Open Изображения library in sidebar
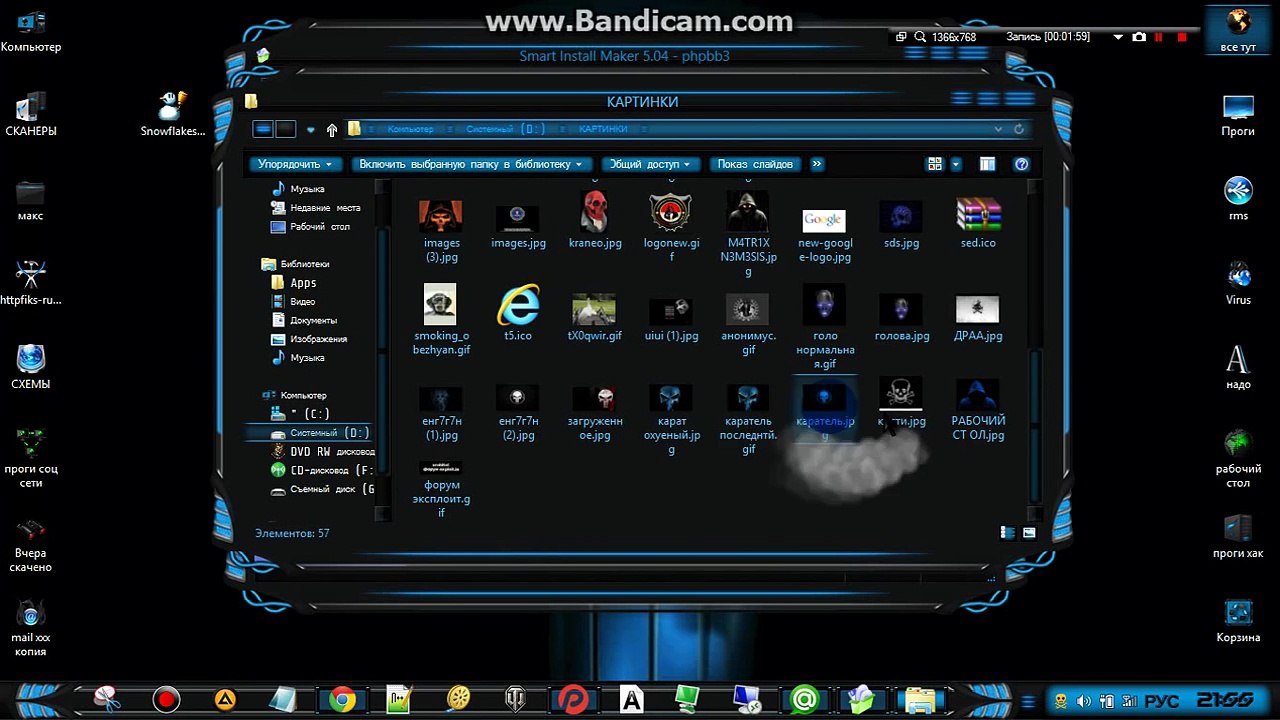The width and height of the screenshot is (1280, 720). click(x=310, y=339)
